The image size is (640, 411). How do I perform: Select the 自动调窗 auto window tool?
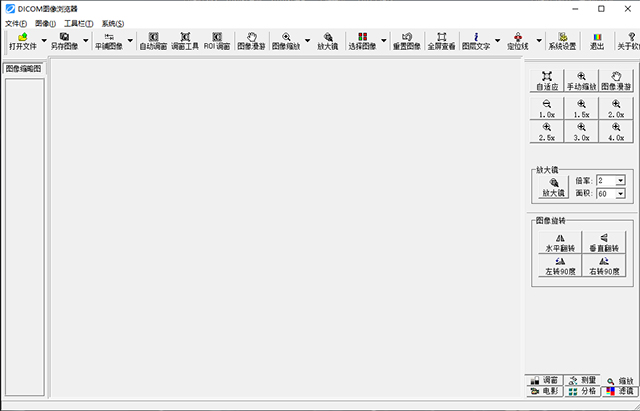click(x=153, y=41)
